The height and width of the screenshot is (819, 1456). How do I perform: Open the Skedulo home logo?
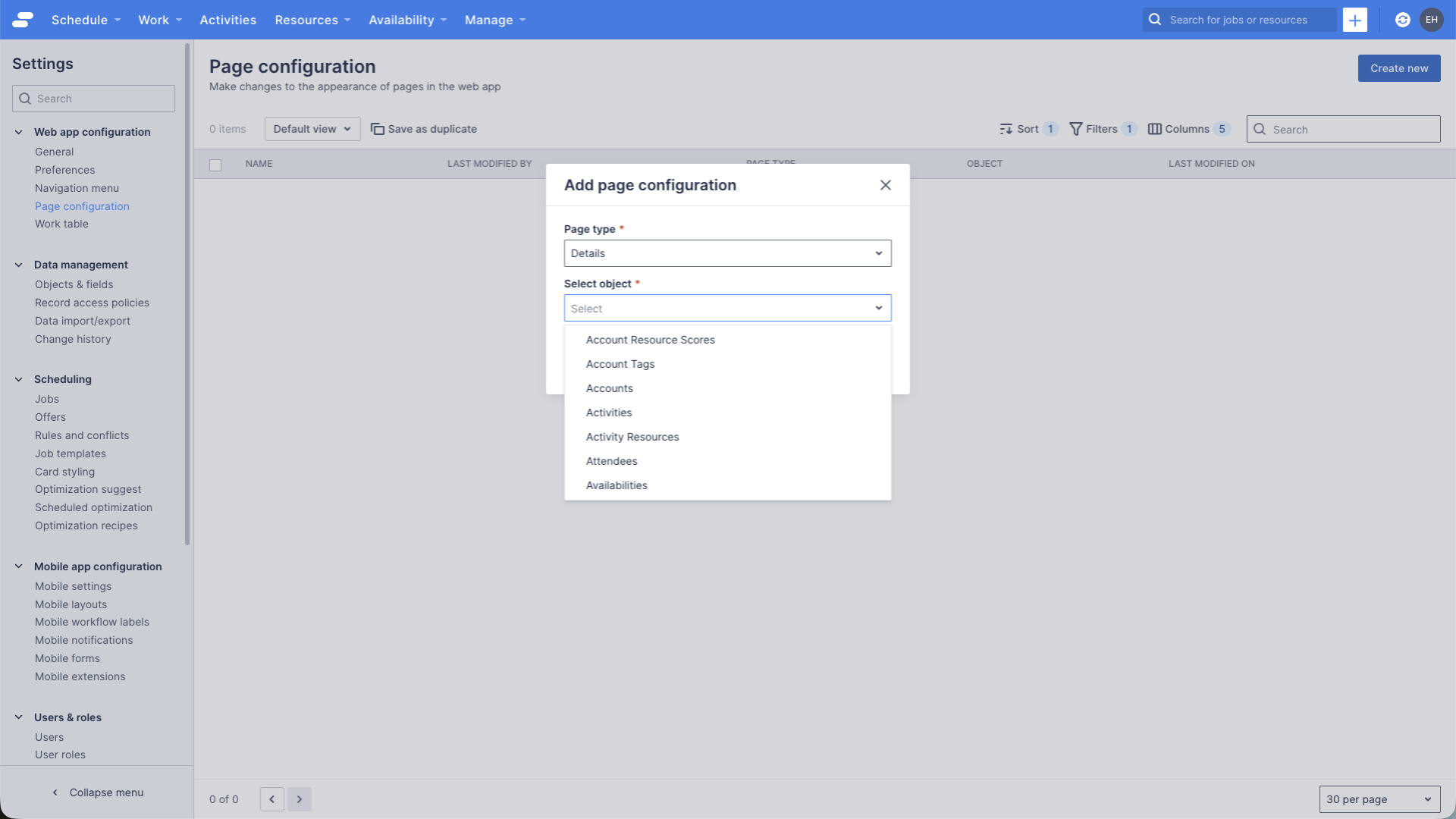22,20
